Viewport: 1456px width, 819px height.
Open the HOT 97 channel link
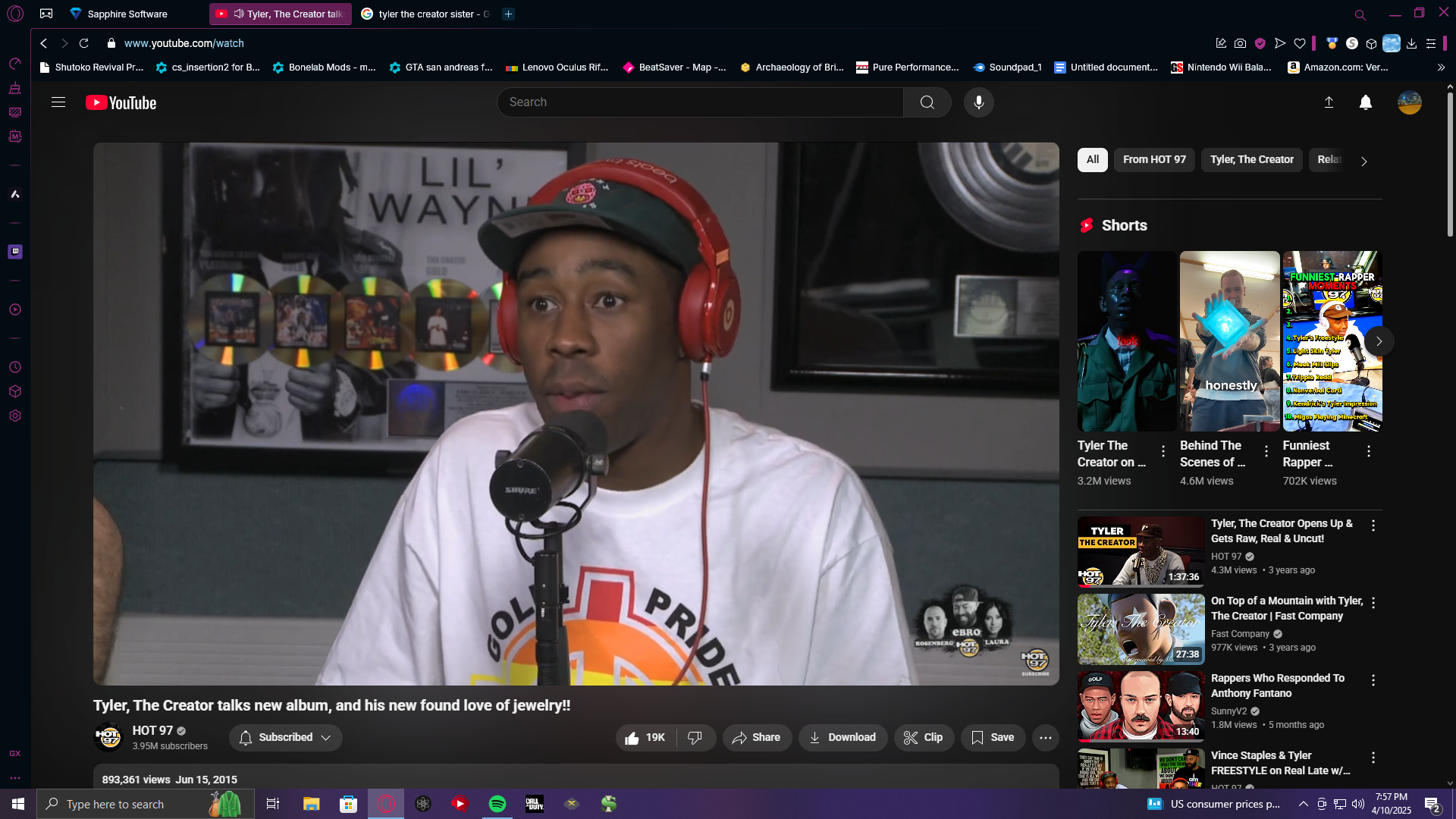tap(152, 730)
